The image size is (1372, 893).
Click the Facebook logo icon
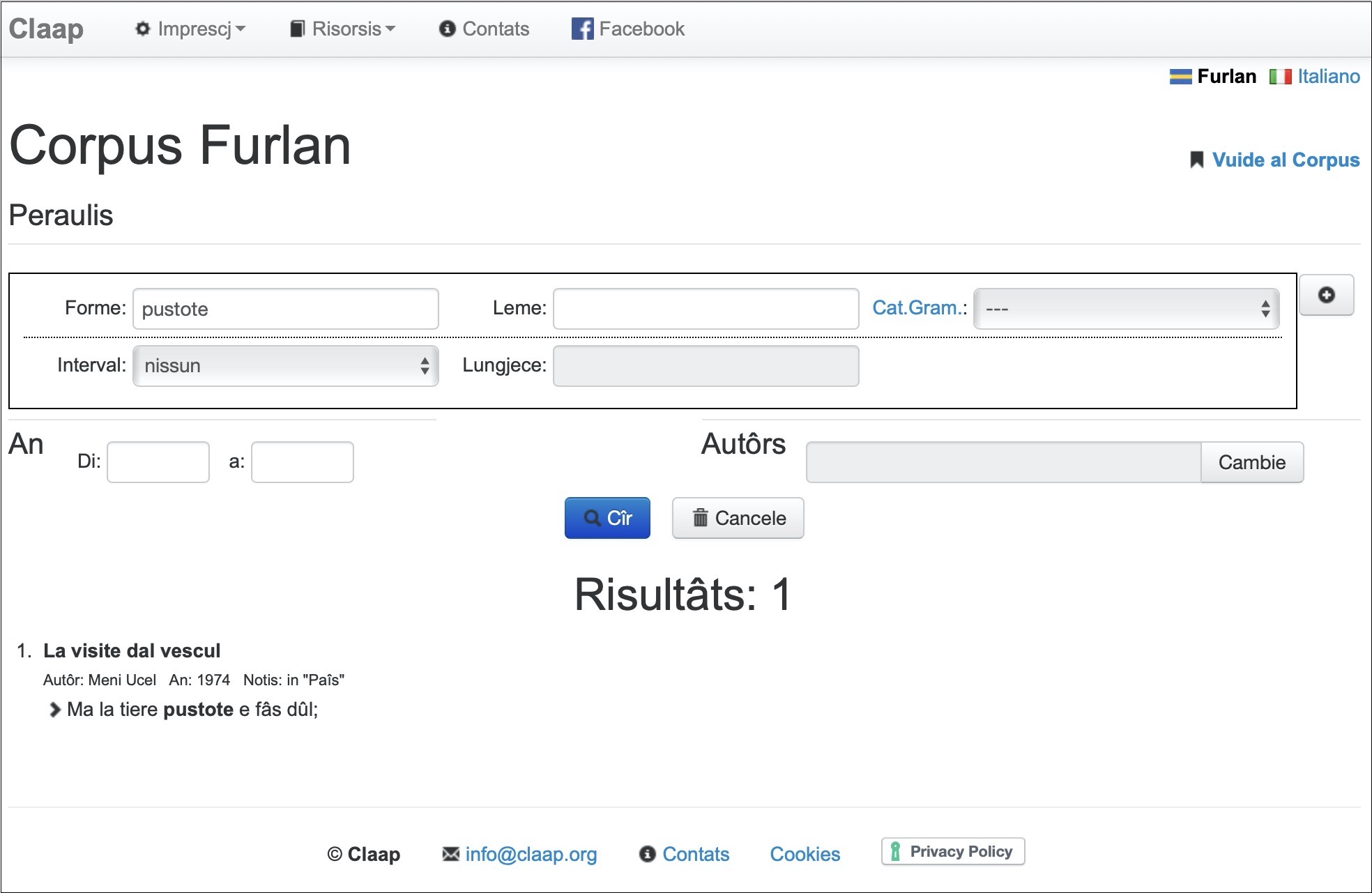582,29
